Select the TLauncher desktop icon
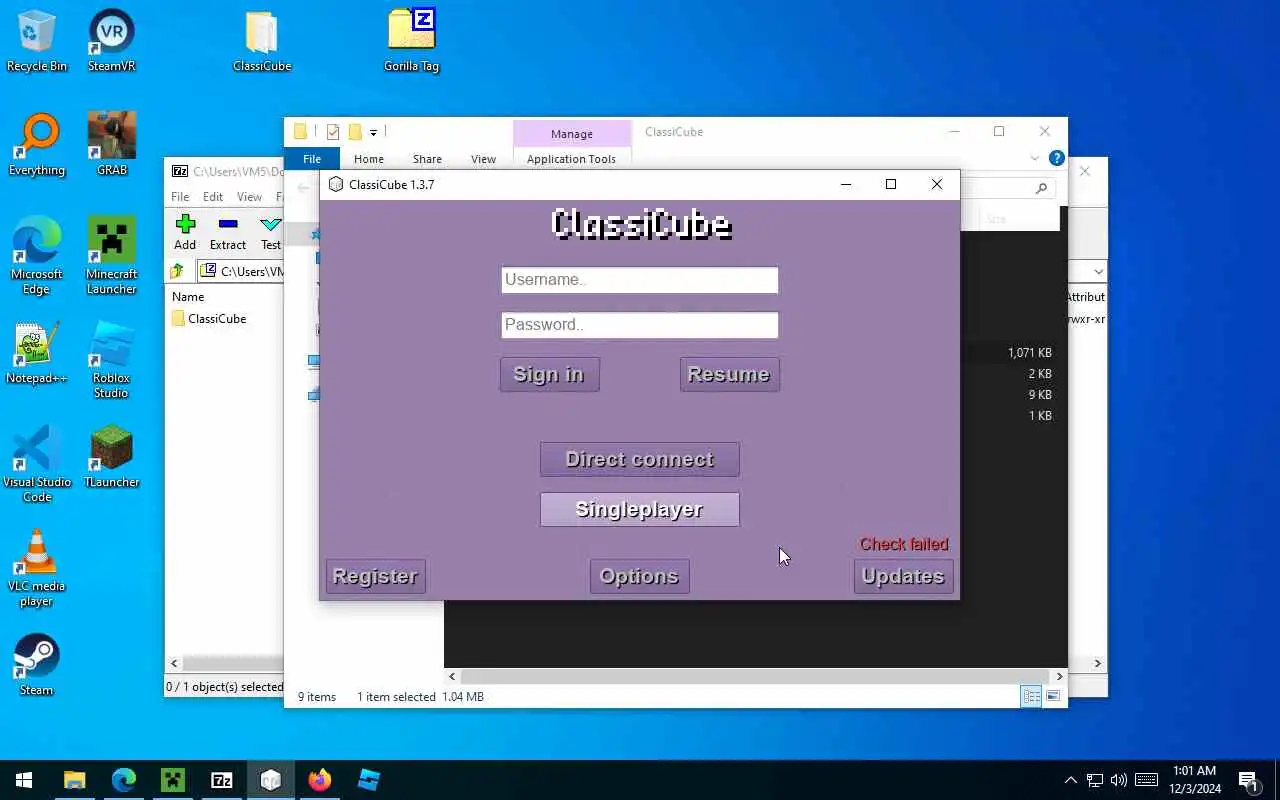1280x800 pixels. point(111,457)
